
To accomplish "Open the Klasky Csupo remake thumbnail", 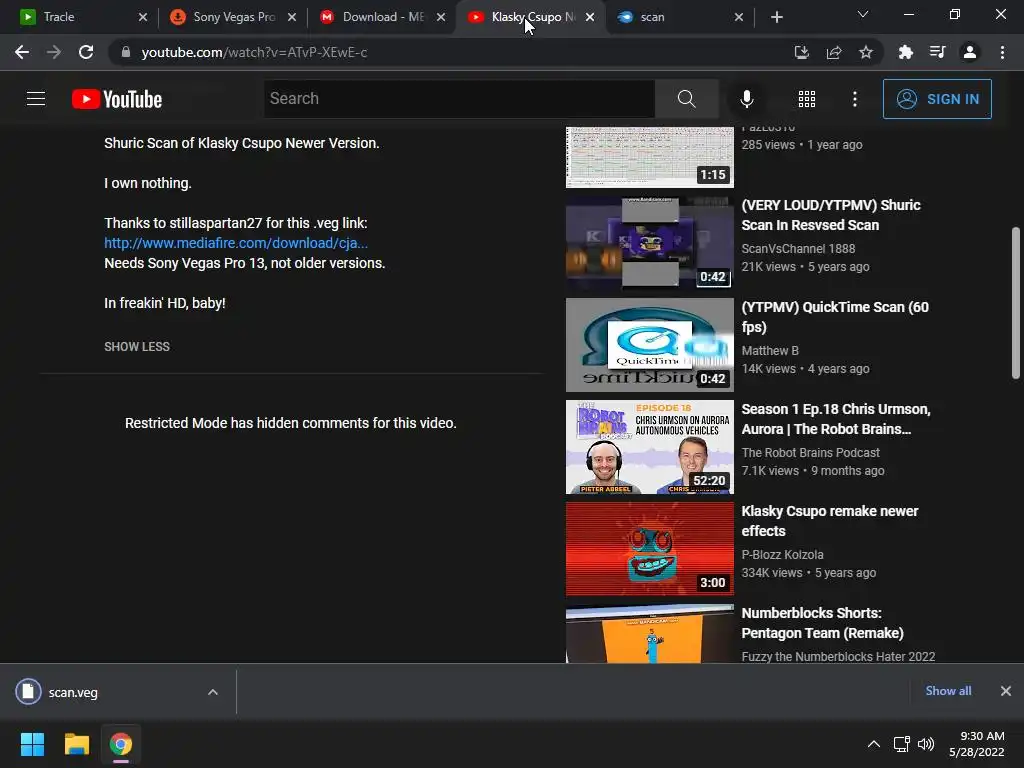I will coord(650,549).
